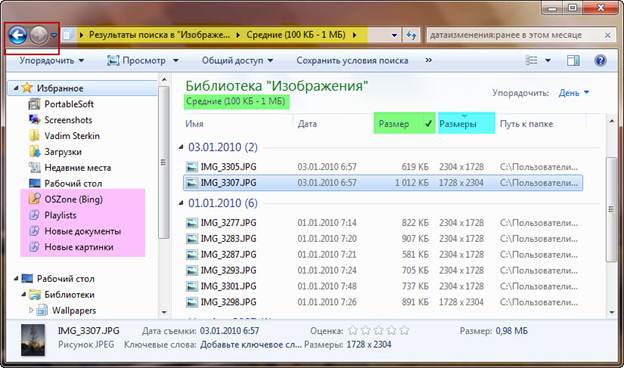The image size is (624, 368).
Task: Open the address bar history dropdown arrow
Action: coord(394,35)
